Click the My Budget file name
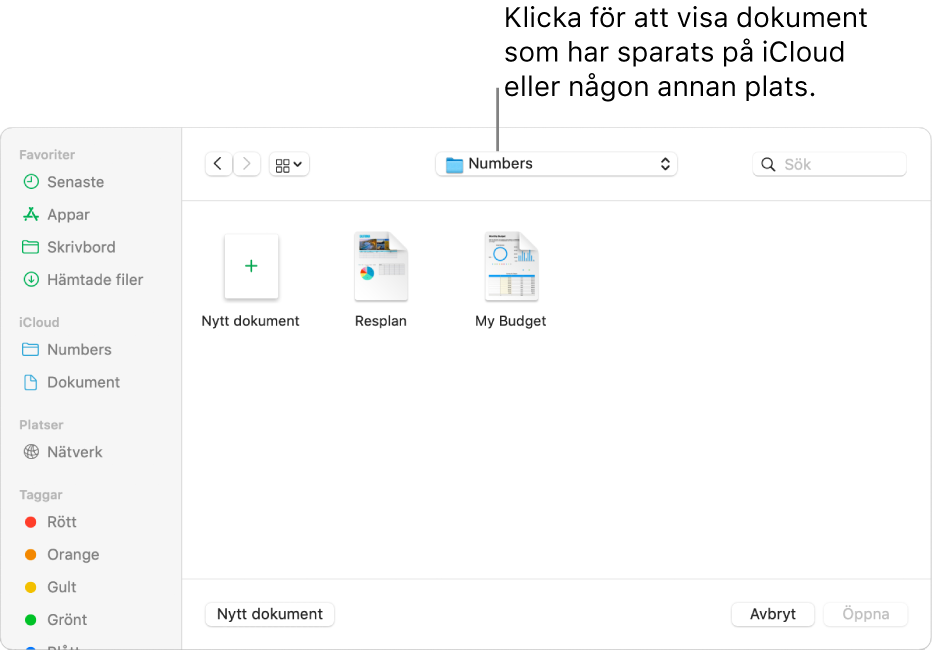The image size is (934, 652). 510,322
